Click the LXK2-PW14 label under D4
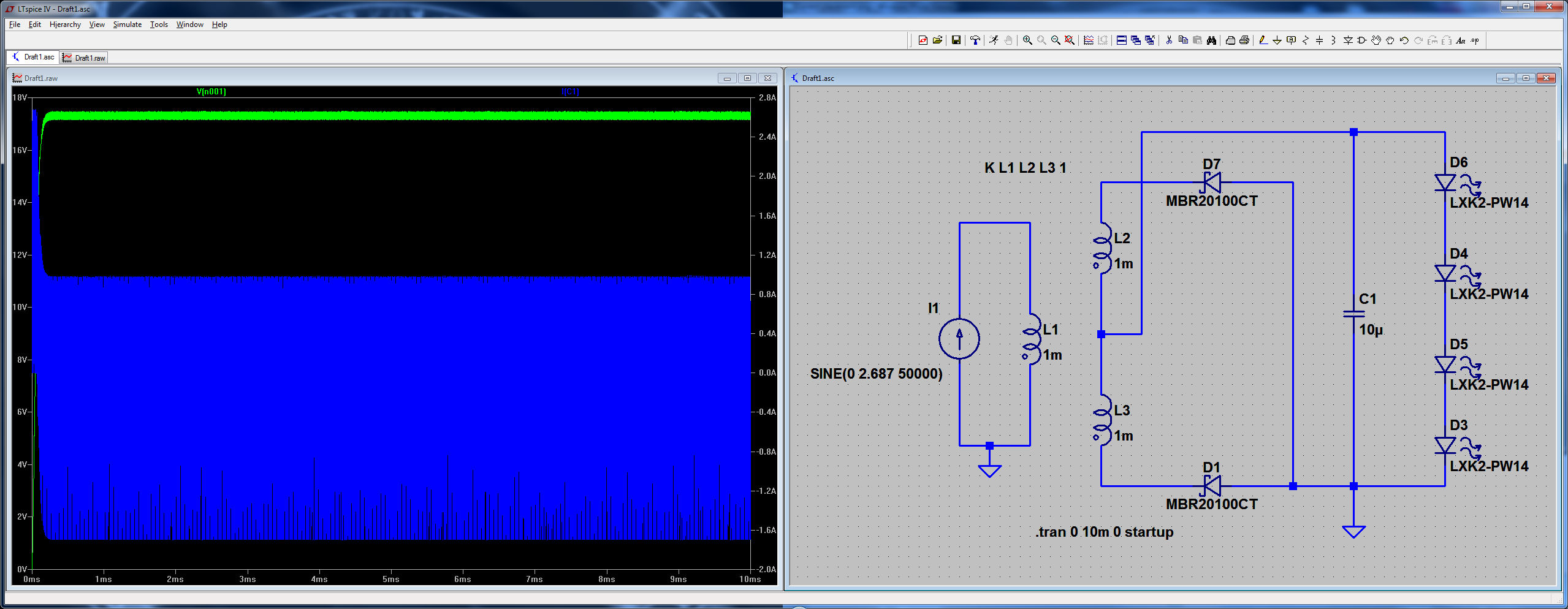 coord(1489,294)
